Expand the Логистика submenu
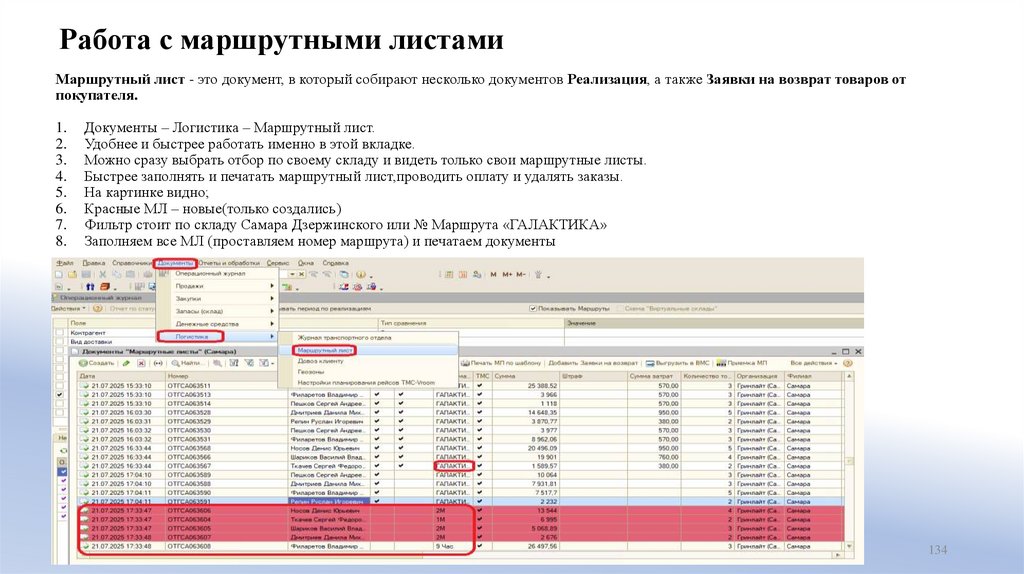This screenshot has width=1024, height=574. (217, 336)
